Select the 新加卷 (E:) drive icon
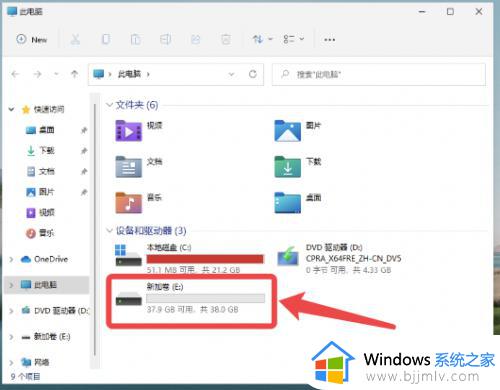This screenshot has height=390, width=500. (129, 299)
